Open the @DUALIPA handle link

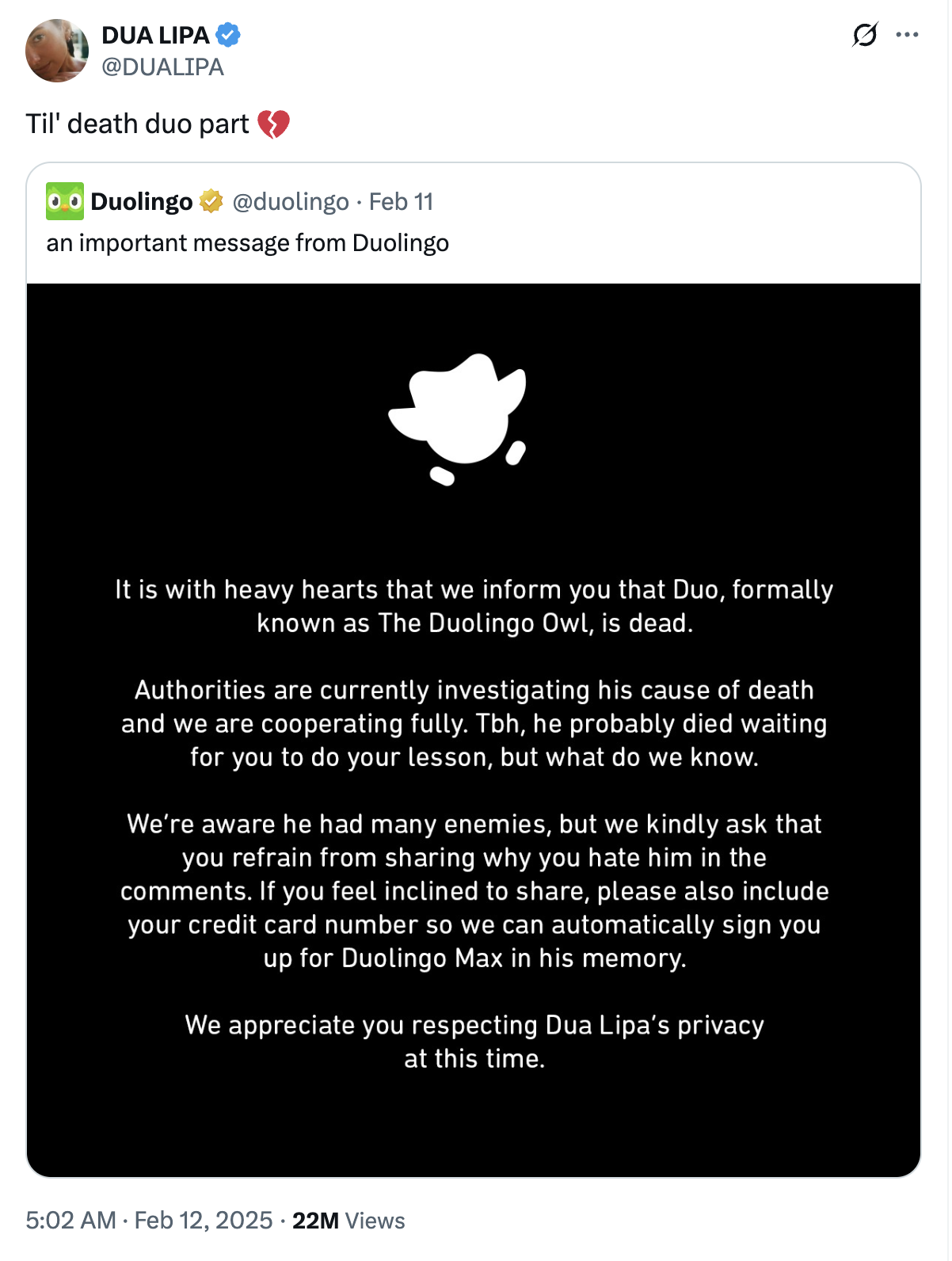(x=162, y=67)
